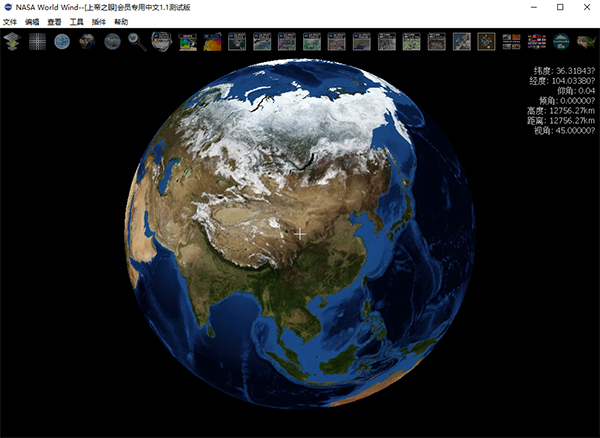Click the 视角: 45.00000 readout

point(564,130)
